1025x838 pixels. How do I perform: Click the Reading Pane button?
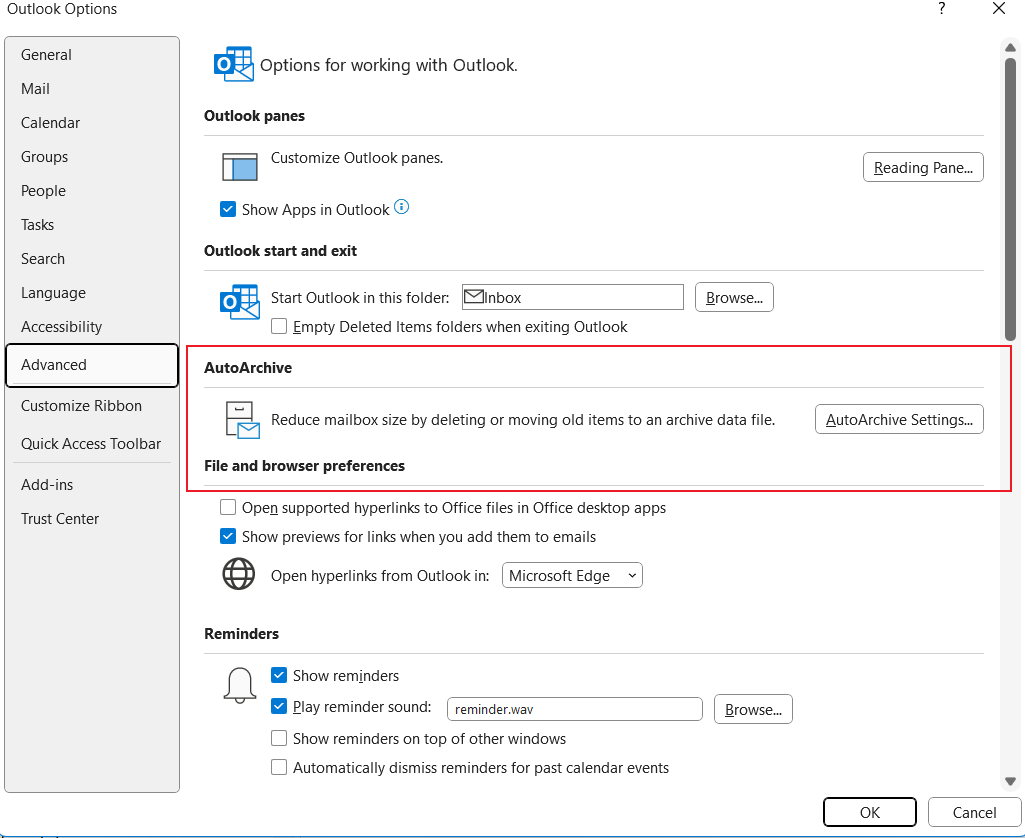[x=922, y=167]
